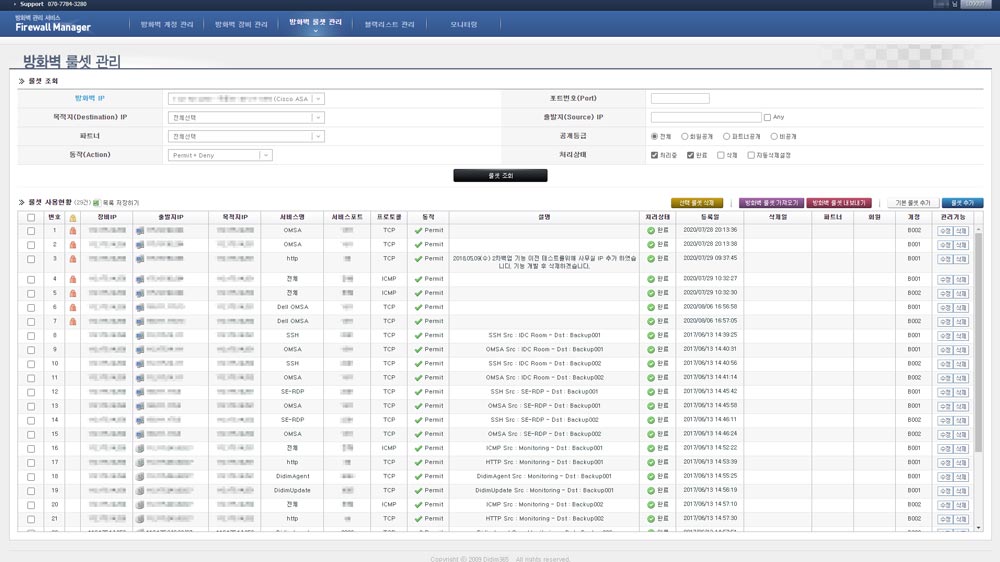Click the 수정 button in row 1
The height and width of the screenshot is (562, 1000).
945,231
